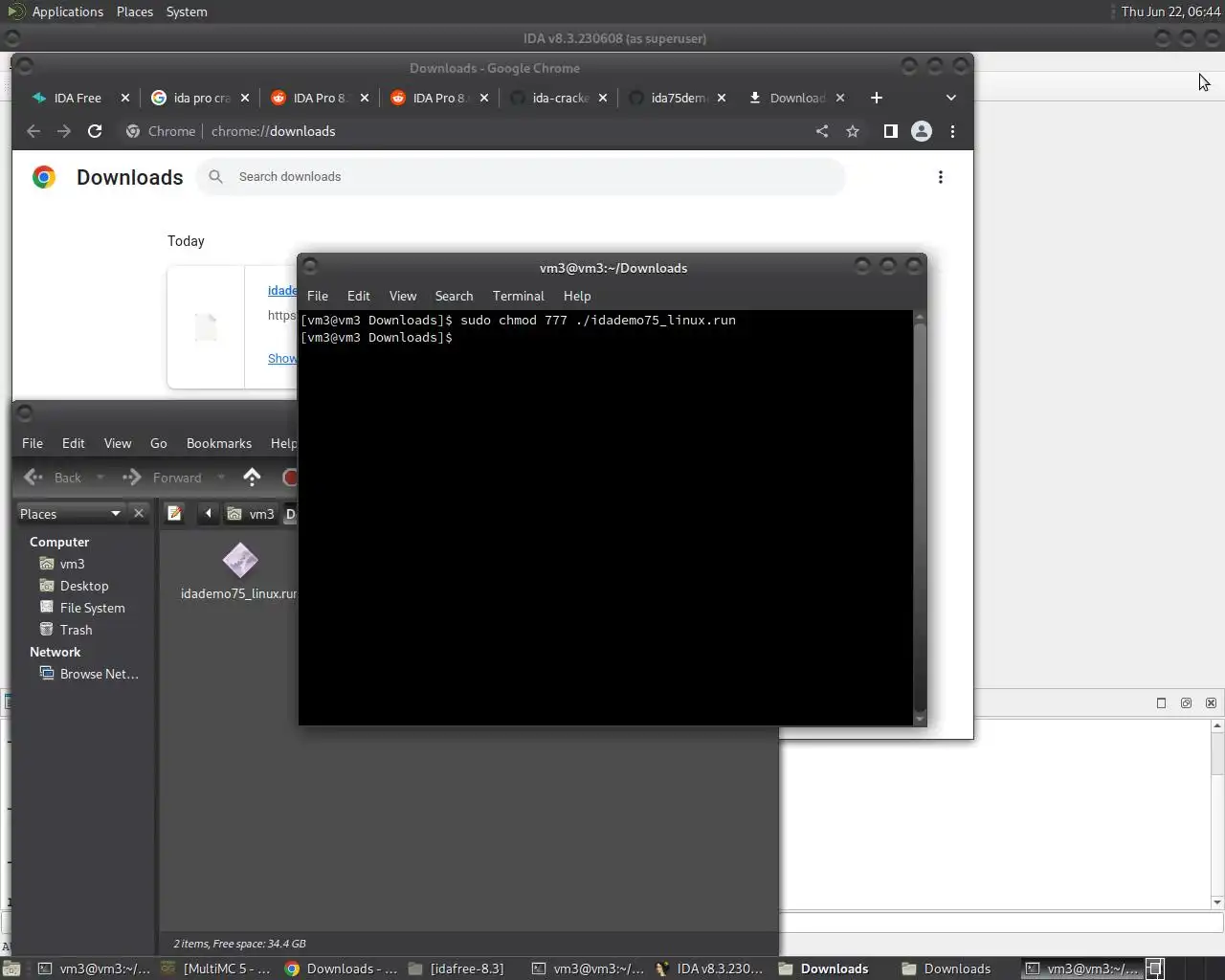1225x980 pixels.
Task: Click file manager Back button
Action: pos(54,477)
